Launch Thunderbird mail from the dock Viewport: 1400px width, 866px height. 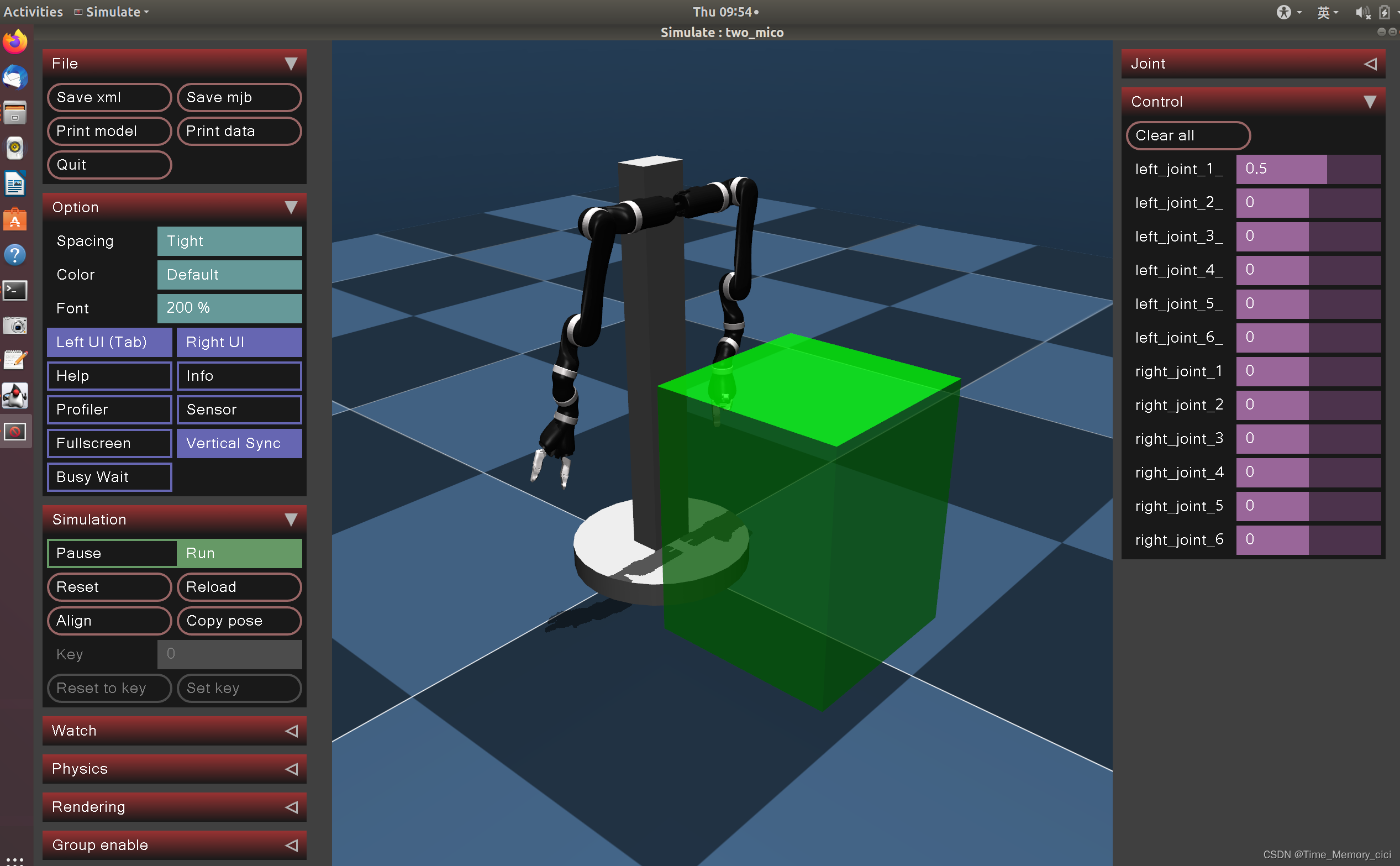coord(15,77)
